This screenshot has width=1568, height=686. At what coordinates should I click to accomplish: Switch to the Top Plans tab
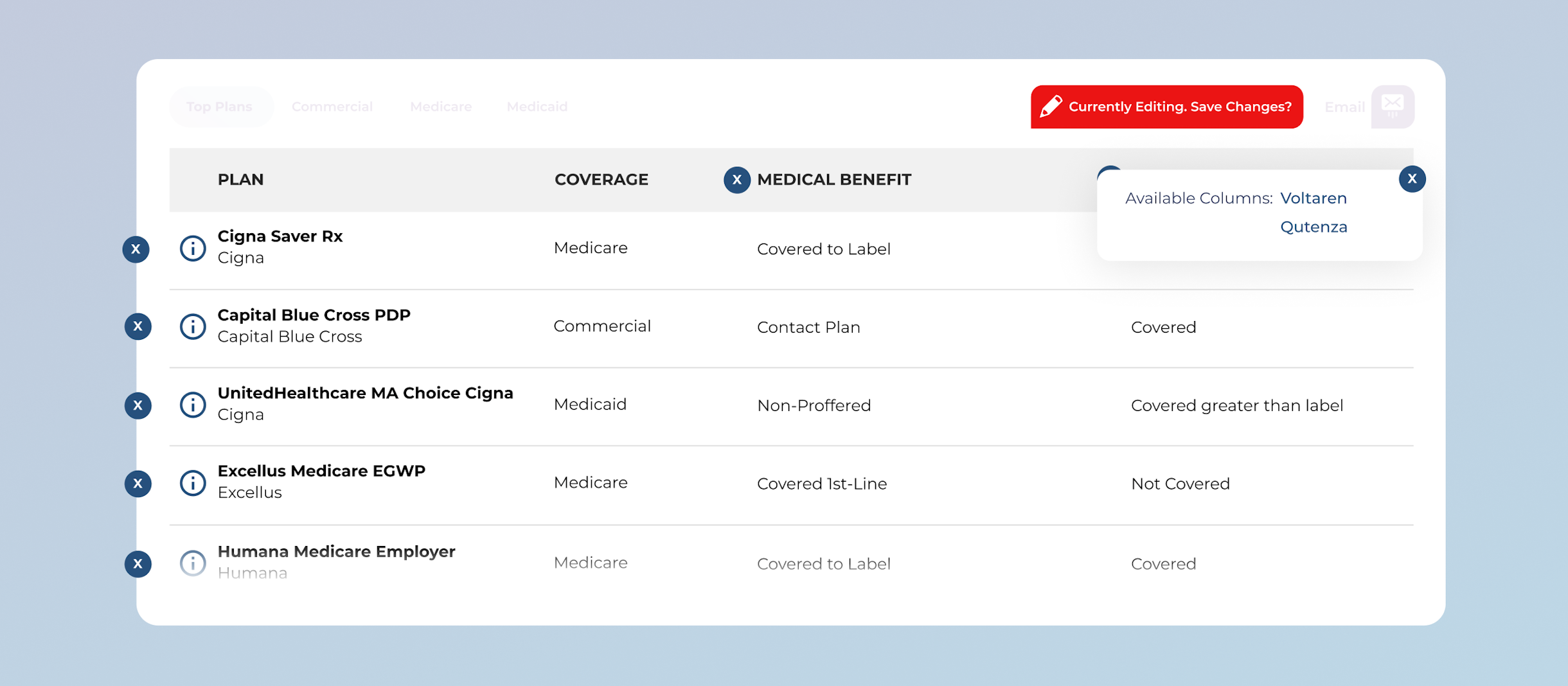pyautogui.click(x=220, y=107)
